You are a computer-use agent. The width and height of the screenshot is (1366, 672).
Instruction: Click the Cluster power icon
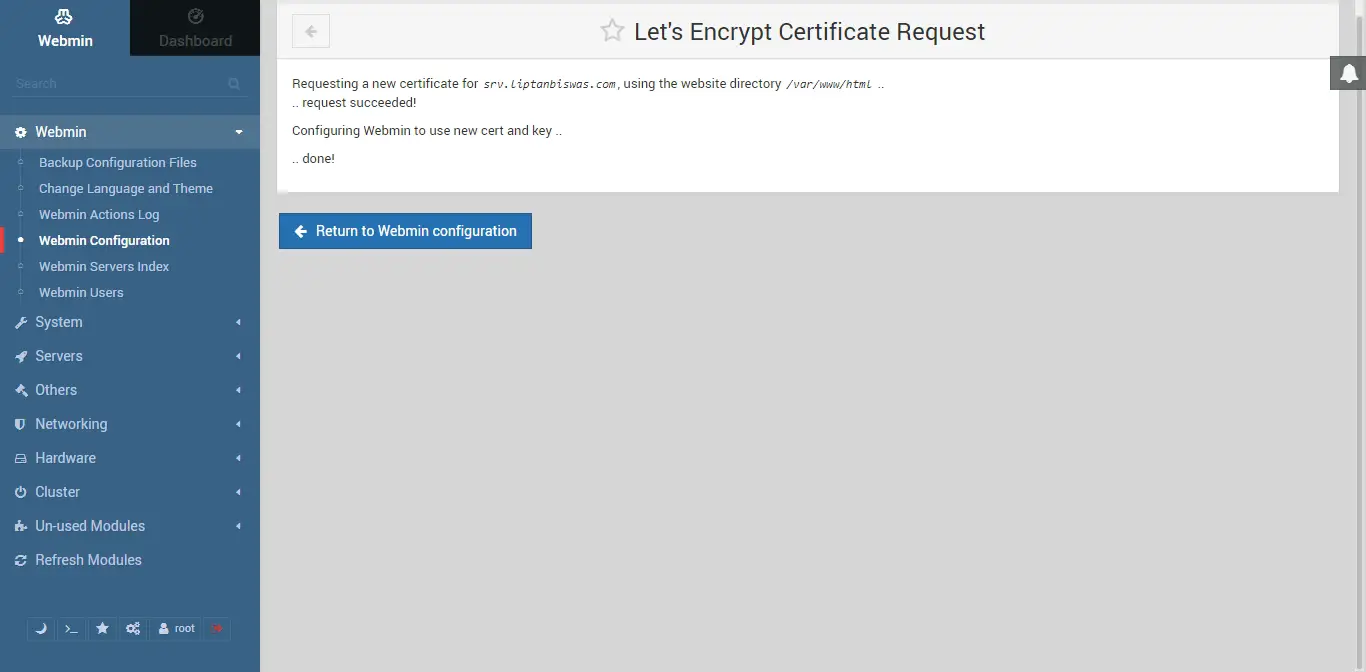[x=21, y=492]
